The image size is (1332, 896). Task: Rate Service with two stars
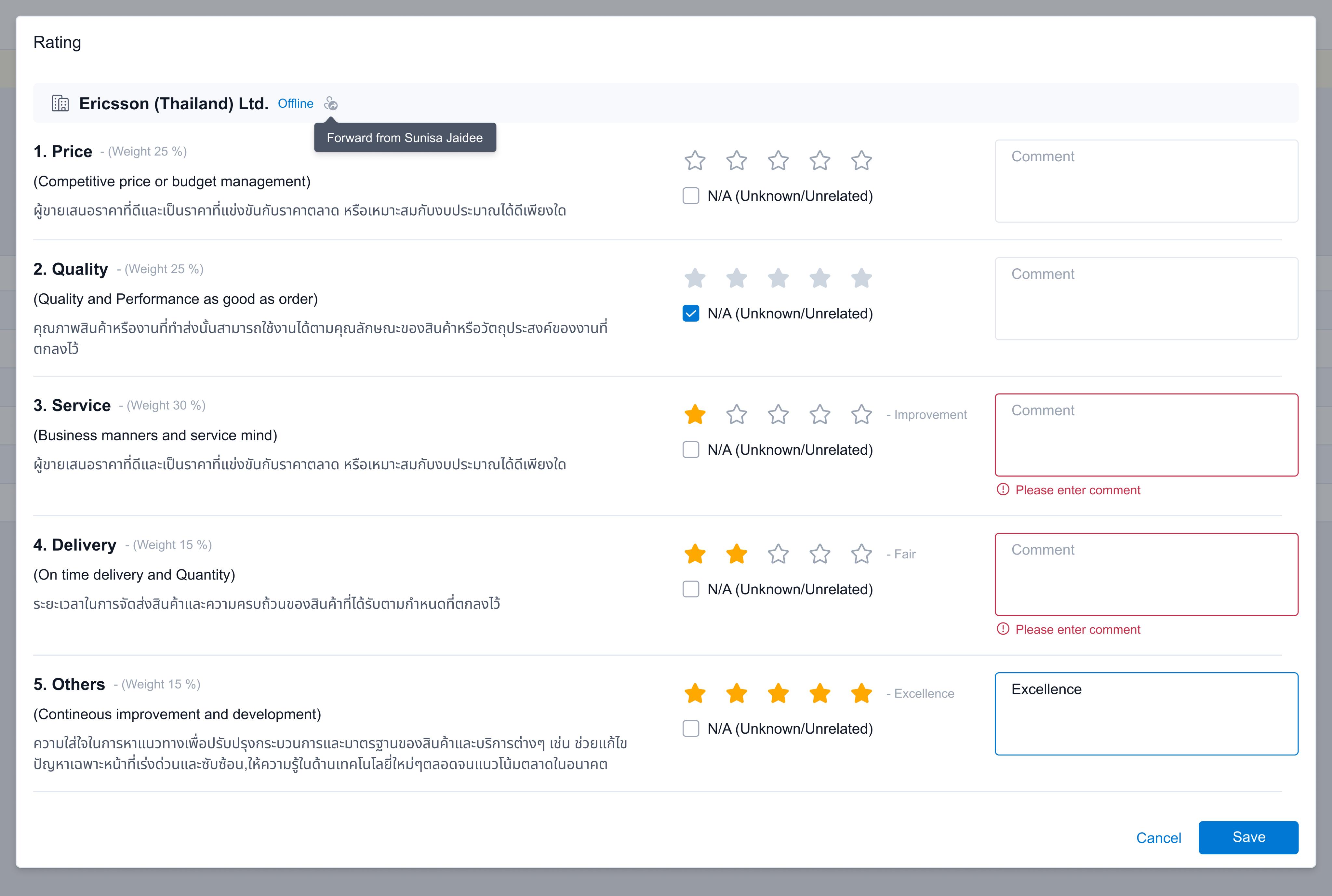coord(737,414)
